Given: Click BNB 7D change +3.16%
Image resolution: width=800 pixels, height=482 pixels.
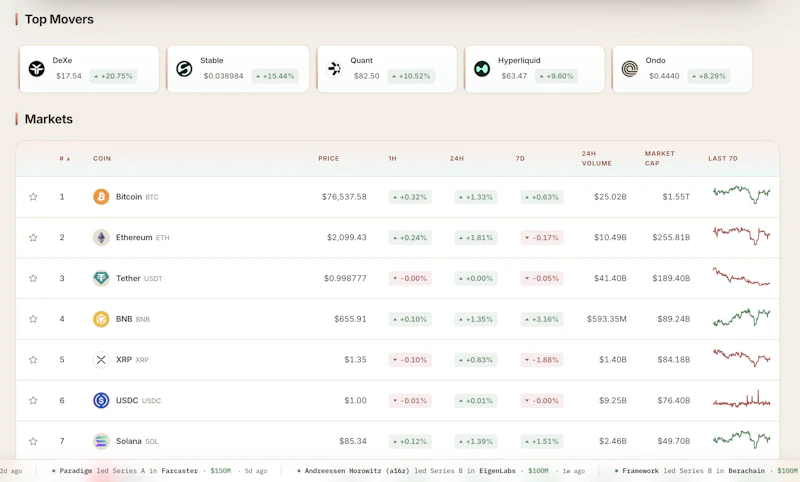Looking at the screenshot, I should pyautogui.click(x=542, y=319).
